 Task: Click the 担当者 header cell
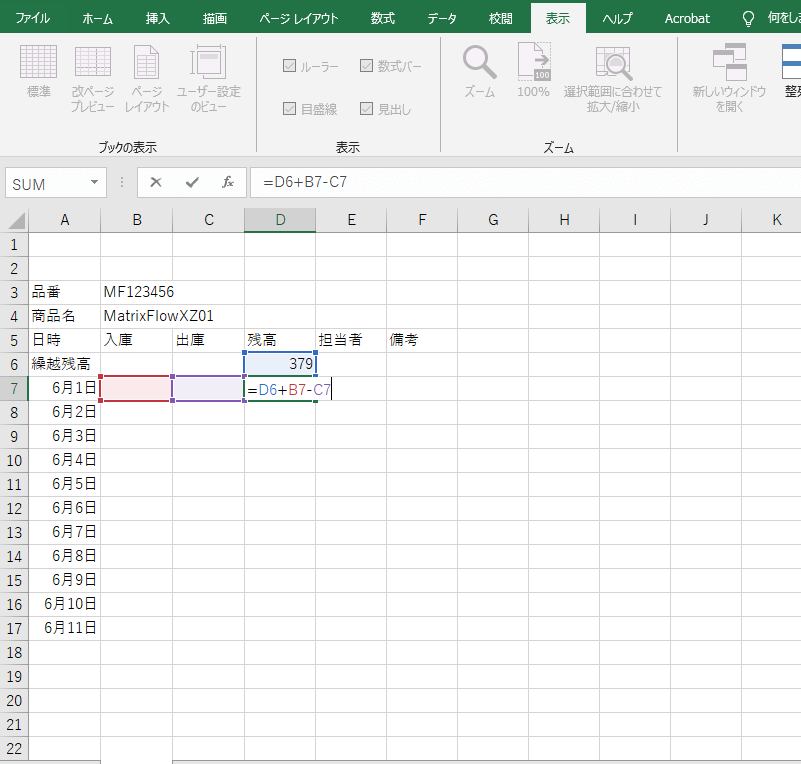(x=351, y=340)
